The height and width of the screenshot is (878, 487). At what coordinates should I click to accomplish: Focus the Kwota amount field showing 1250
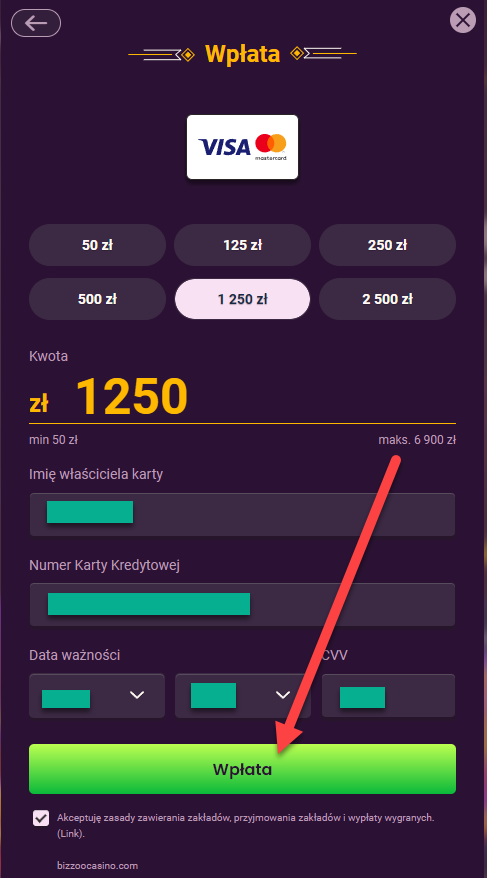click(242, 397)
